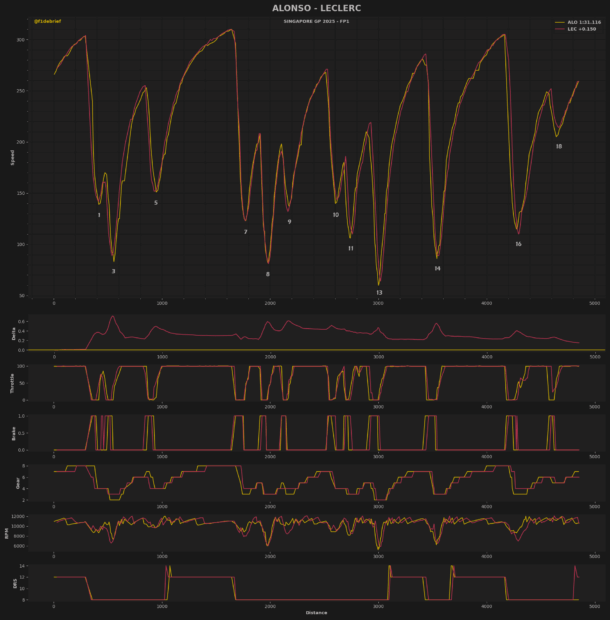Viewport: 610px width, 620px height.
Task: Select the turn 14 corner marker
Action: click(x=437, y=268)
